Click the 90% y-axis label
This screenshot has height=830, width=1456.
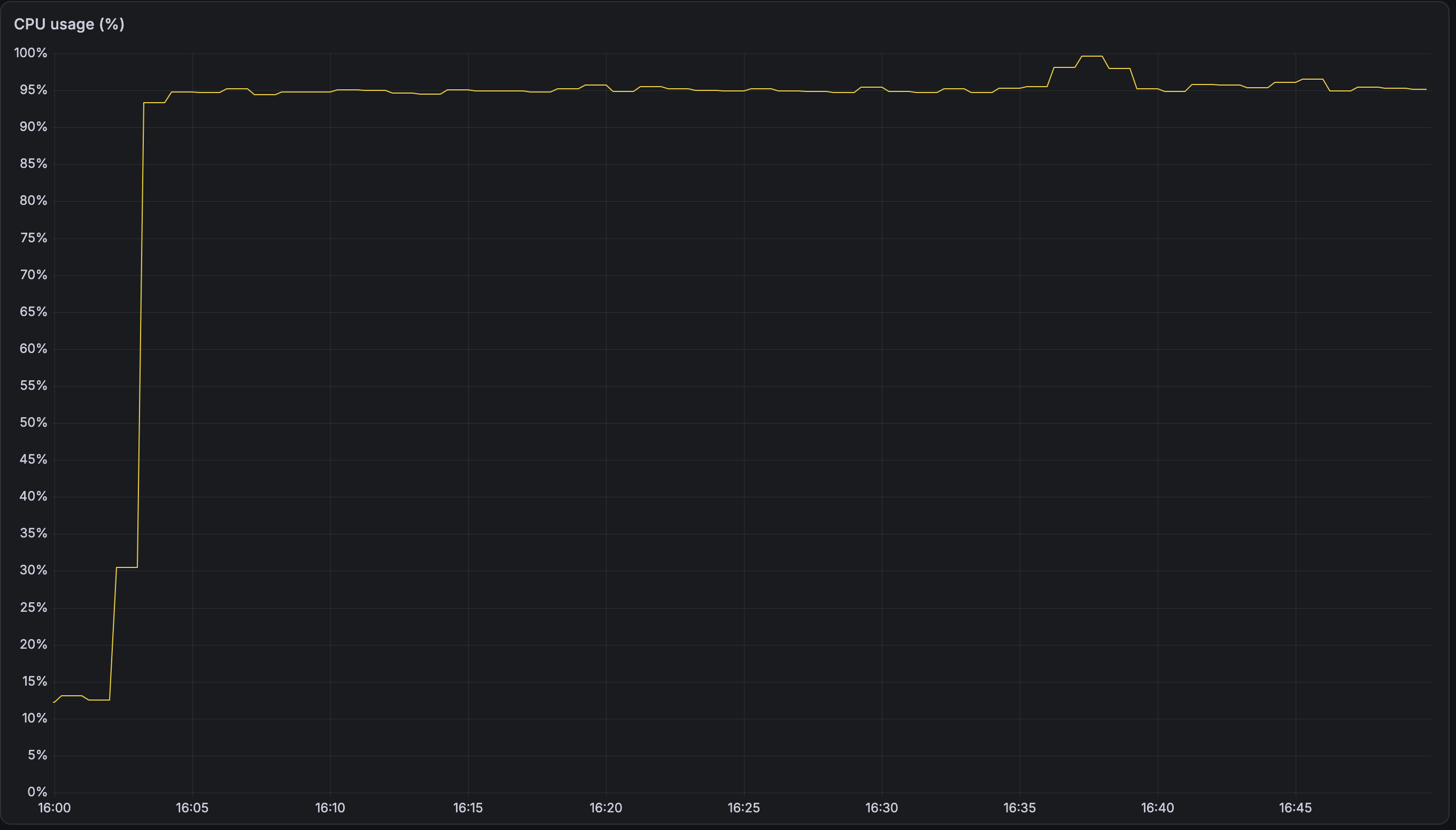click(x=34, y=127)
